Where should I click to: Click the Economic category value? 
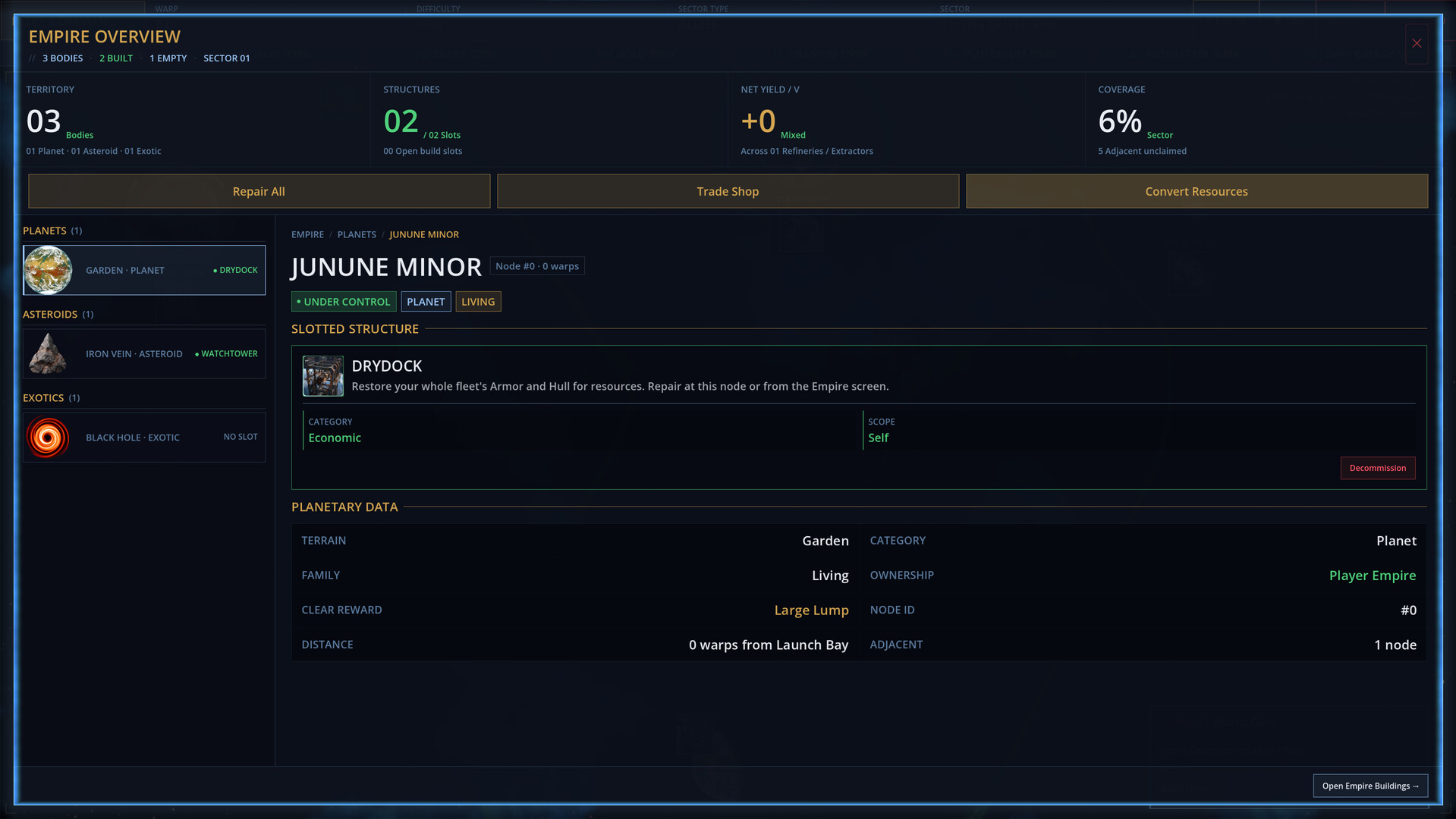(x=335, y=438)
